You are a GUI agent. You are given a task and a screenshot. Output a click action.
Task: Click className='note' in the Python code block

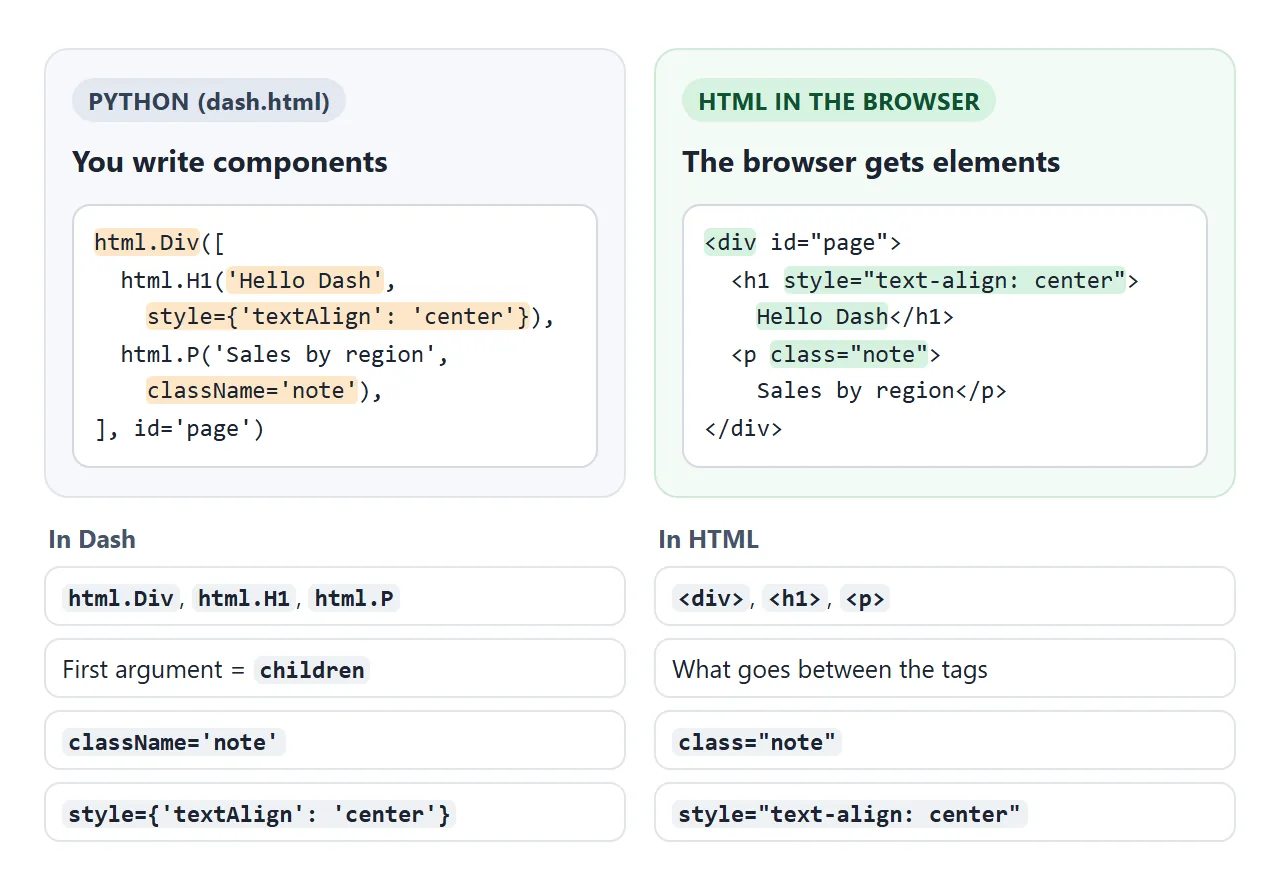(252, 391)
